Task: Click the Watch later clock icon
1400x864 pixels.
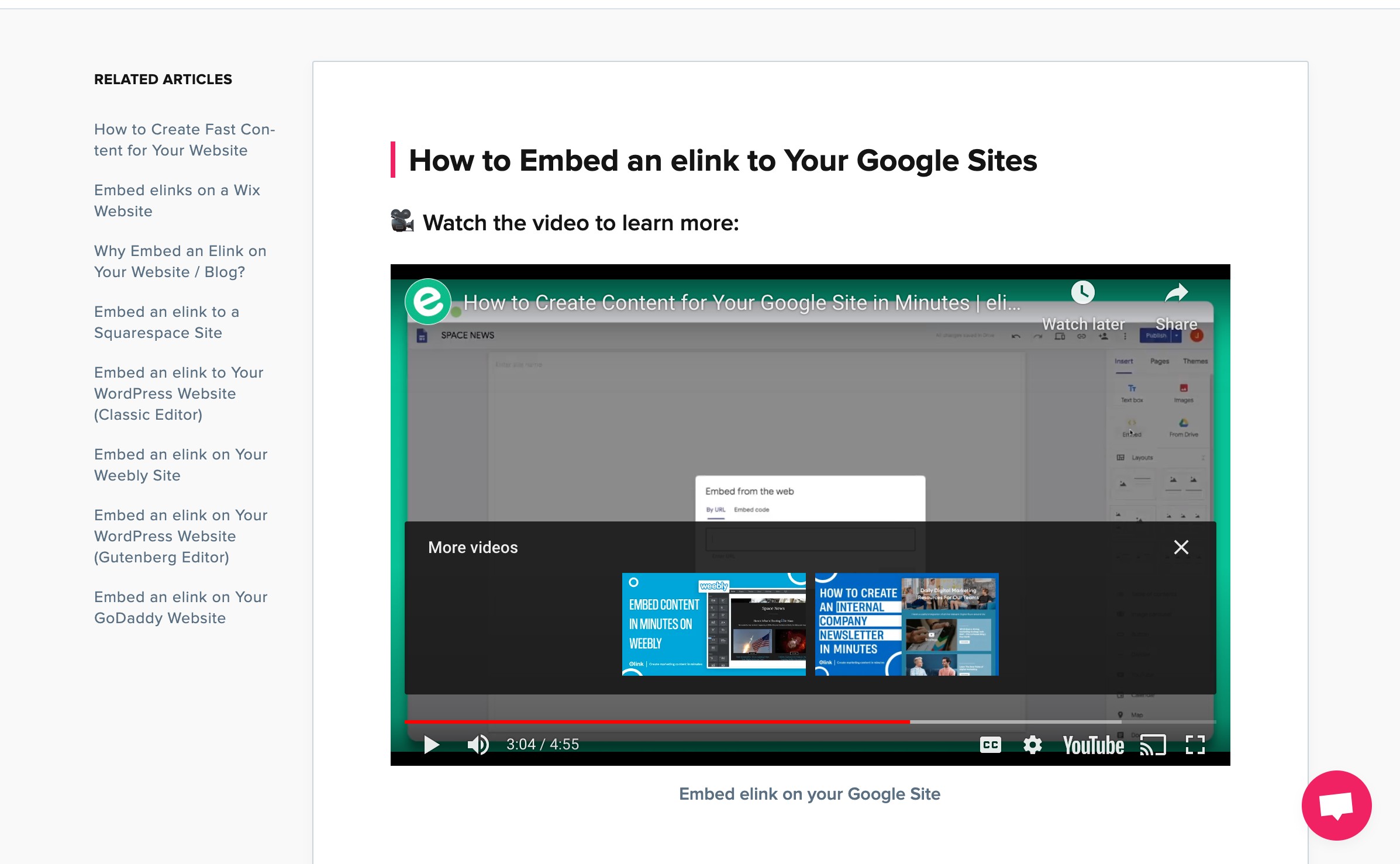Action: point(1083,292)
